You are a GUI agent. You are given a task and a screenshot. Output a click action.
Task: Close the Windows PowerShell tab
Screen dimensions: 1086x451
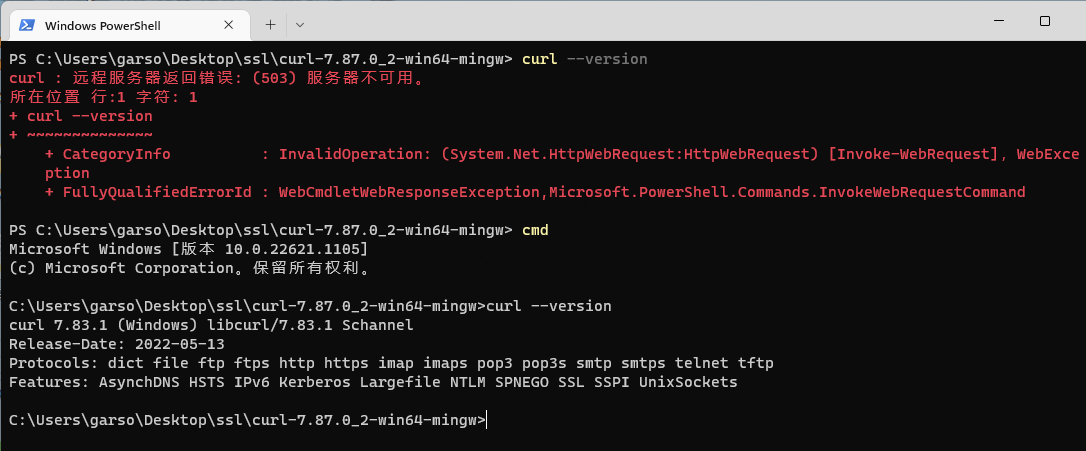228,25
